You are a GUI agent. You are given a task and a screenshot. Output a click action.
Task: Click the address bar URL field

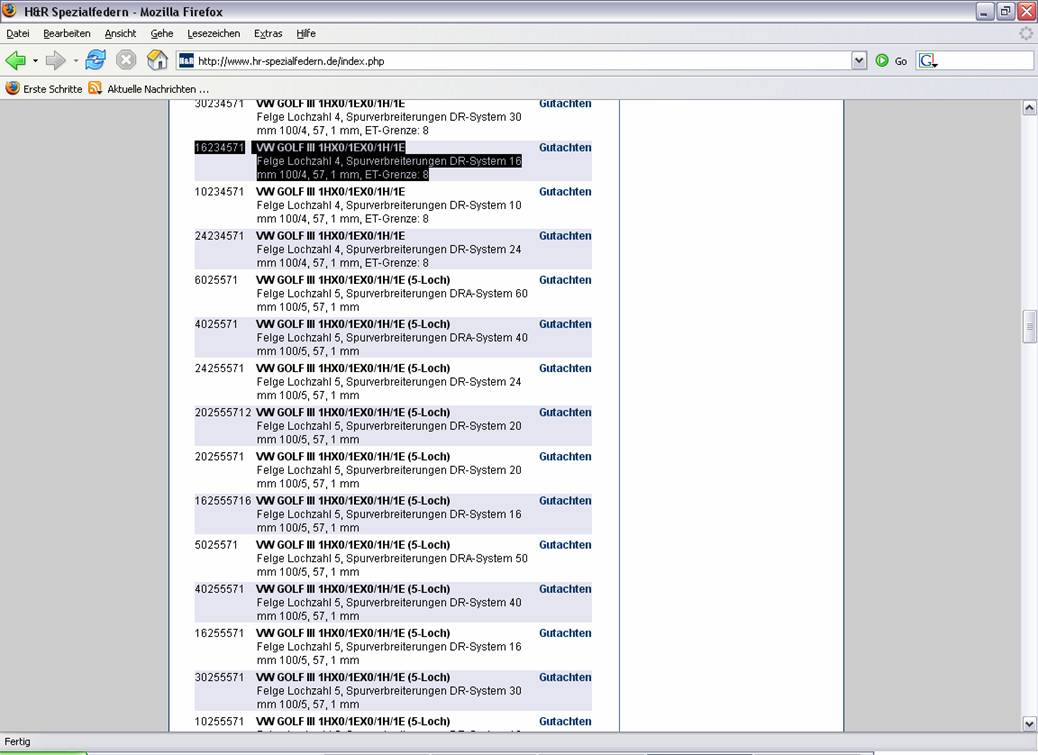pyautogui.click(x=520, y=61)
